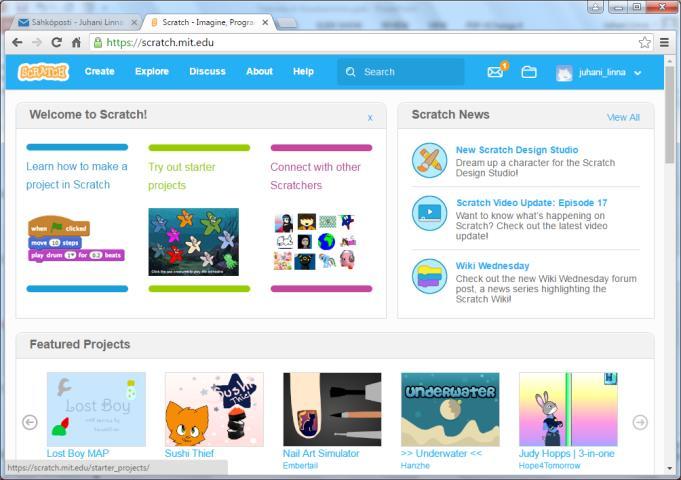
Task: Open a new browser tab
Action: click(x=287, y=23)
